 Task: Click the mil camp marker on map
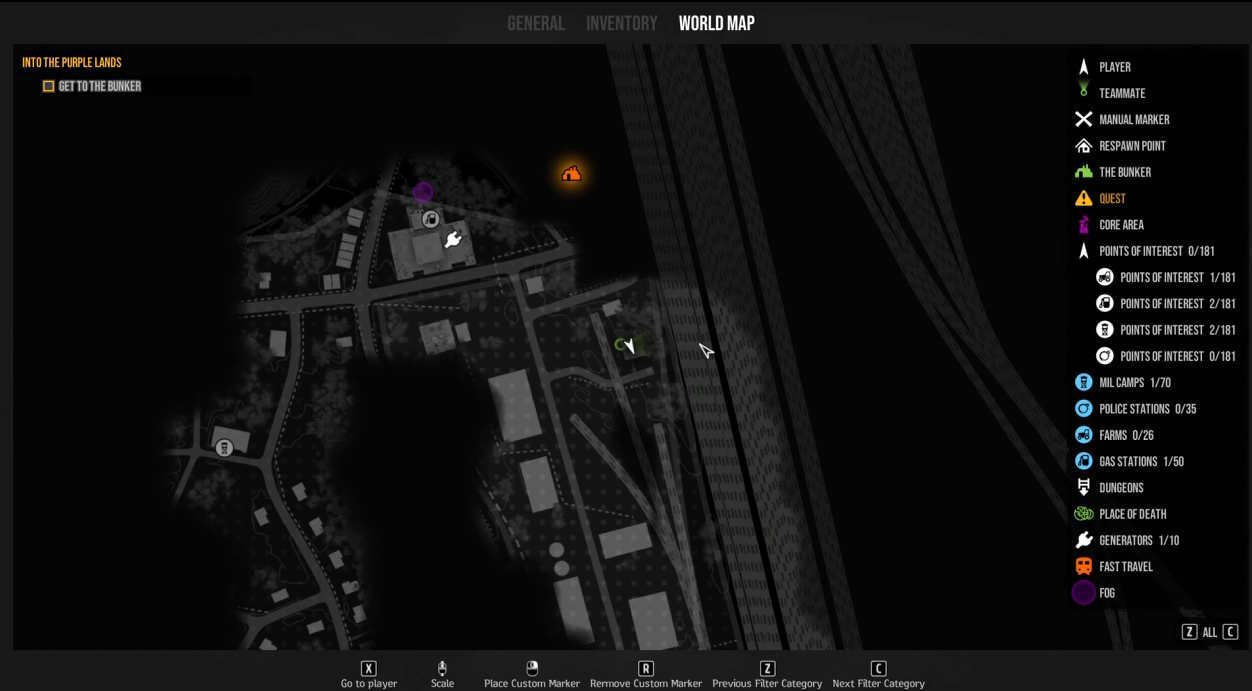(225, 448)
